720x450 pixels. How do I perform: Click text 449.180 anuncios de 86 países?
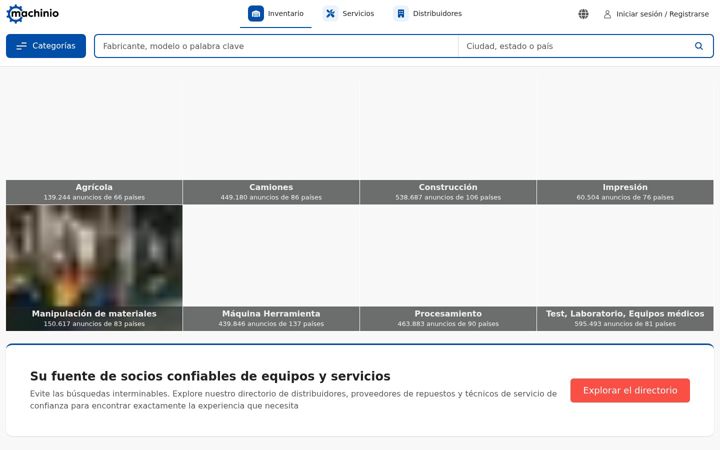point(271,197)
